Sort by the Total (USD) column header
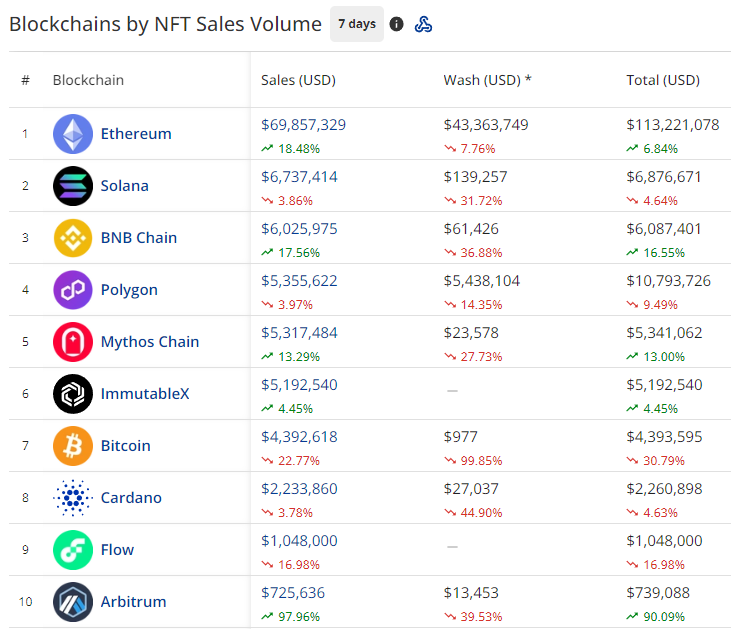Screen dimensions: 731x629 tap(663, 80)
